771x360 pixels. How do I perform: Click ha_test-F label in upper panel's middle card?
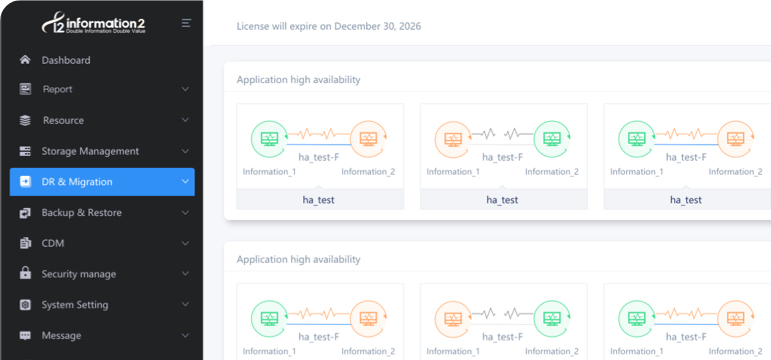[503, 157]
